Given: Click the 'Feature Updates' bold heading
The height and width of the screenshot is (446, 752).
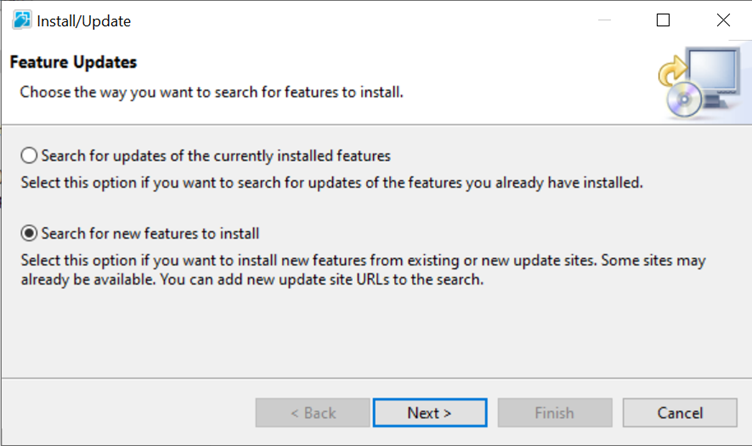Looking at the screenshot, I should (x=73, y=62).
